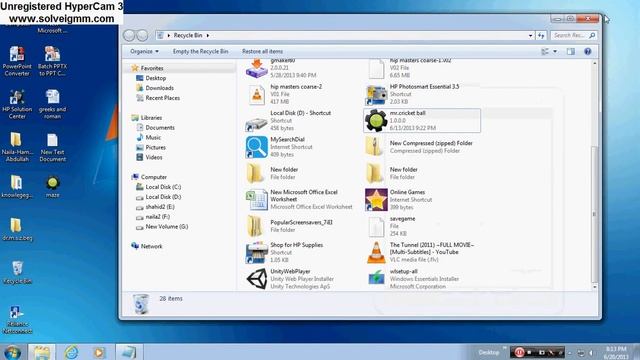The image size is (640, 360).
Task: Select Network in navigation pane
Action: tap(151, 246)
